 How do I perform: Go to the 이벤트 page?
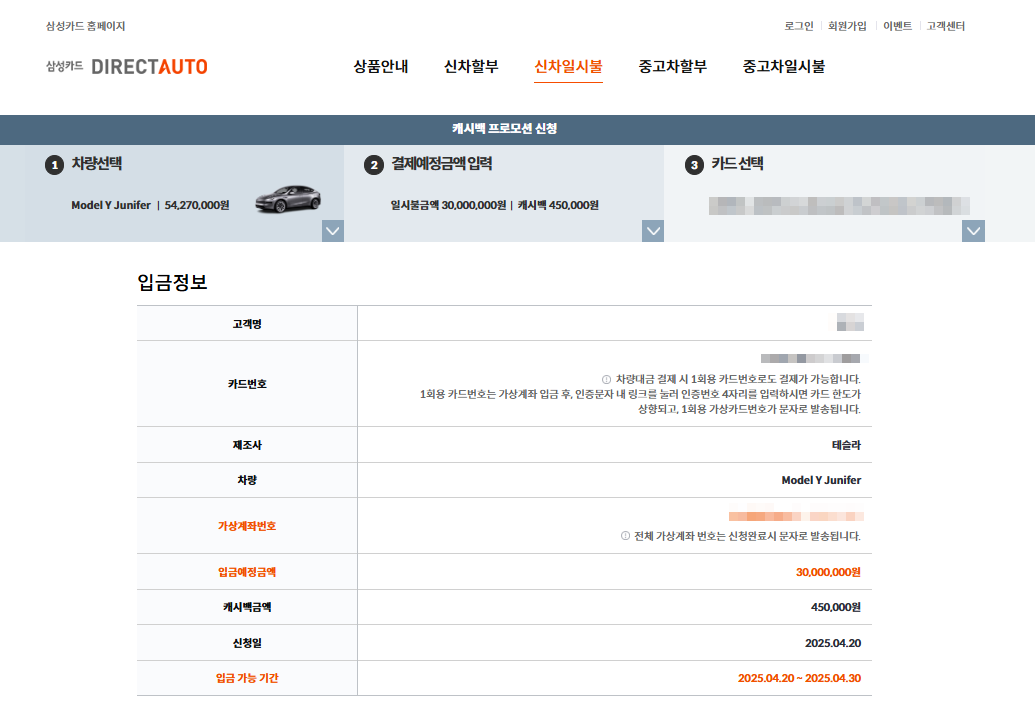[x=898, y=26]
